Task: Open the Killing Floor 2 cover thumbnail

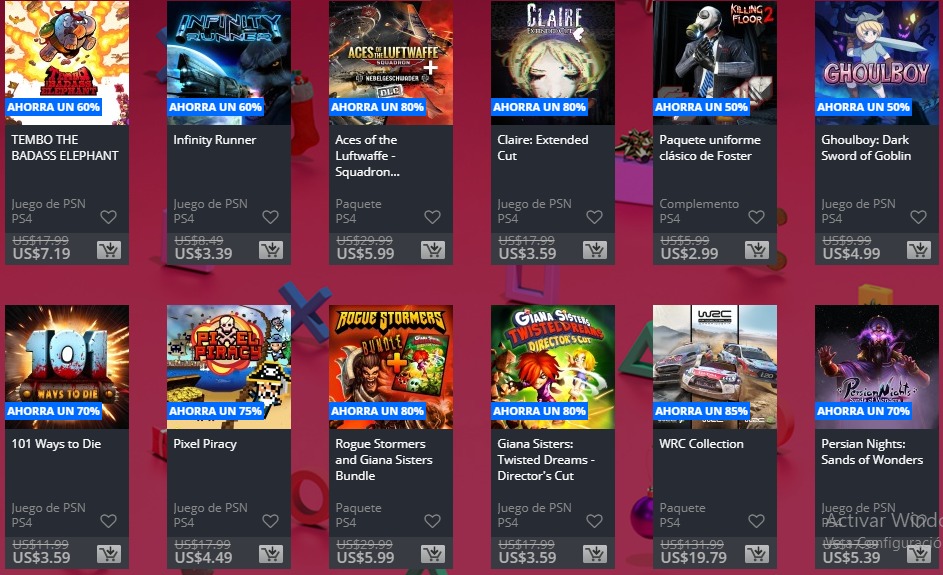Action: (715, 63)
